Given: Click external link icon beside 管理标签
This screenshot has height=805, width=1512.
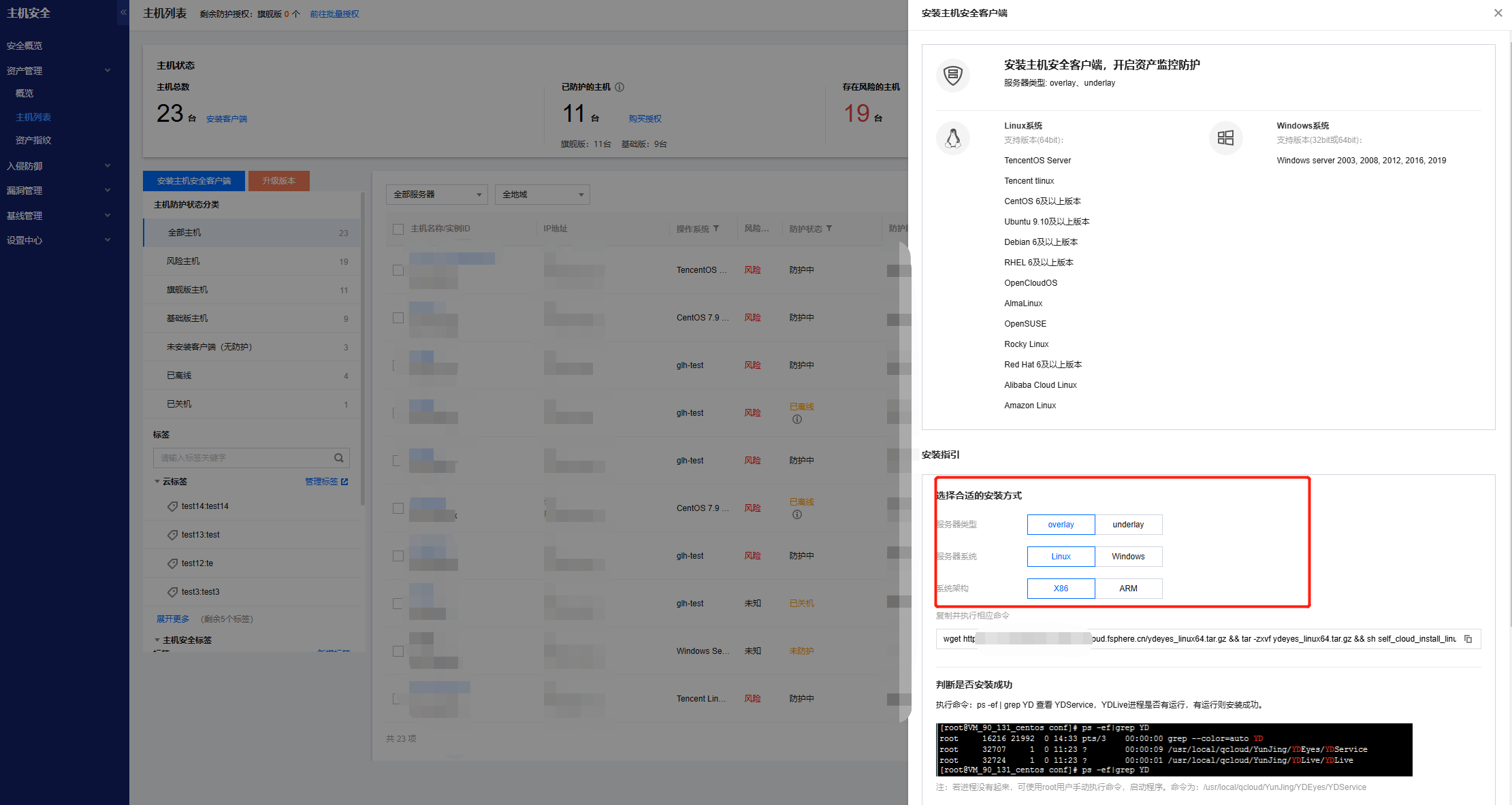Looking at the screenshot, I should (x=344, y=482).
